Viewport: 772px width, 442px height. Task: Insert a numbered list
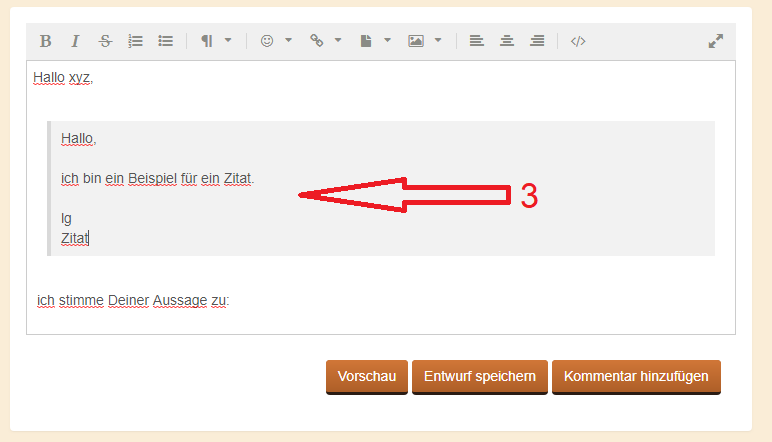(135, 41)
